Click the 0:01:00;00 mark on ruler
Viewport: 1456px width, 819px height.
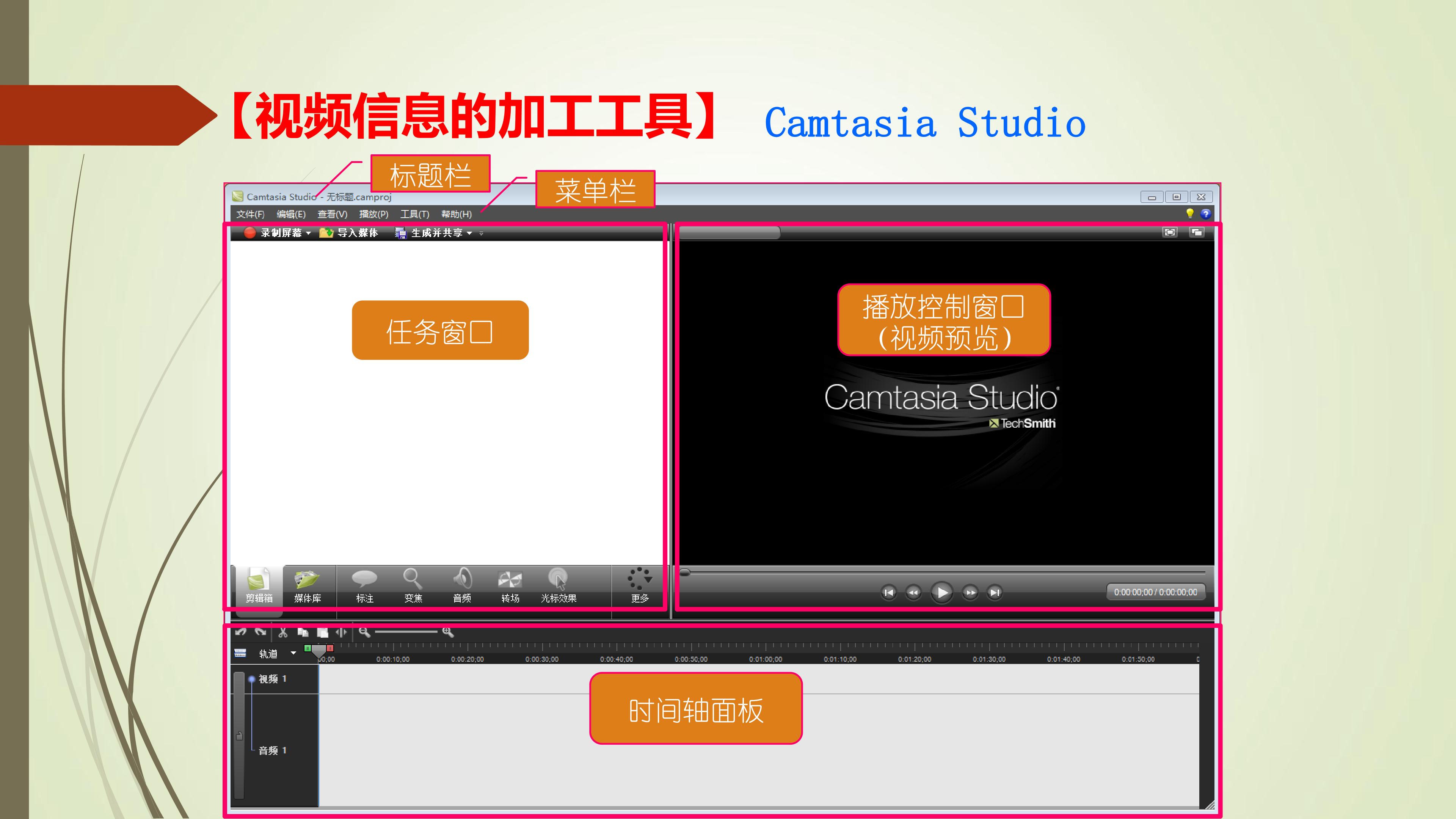[765, 659]
